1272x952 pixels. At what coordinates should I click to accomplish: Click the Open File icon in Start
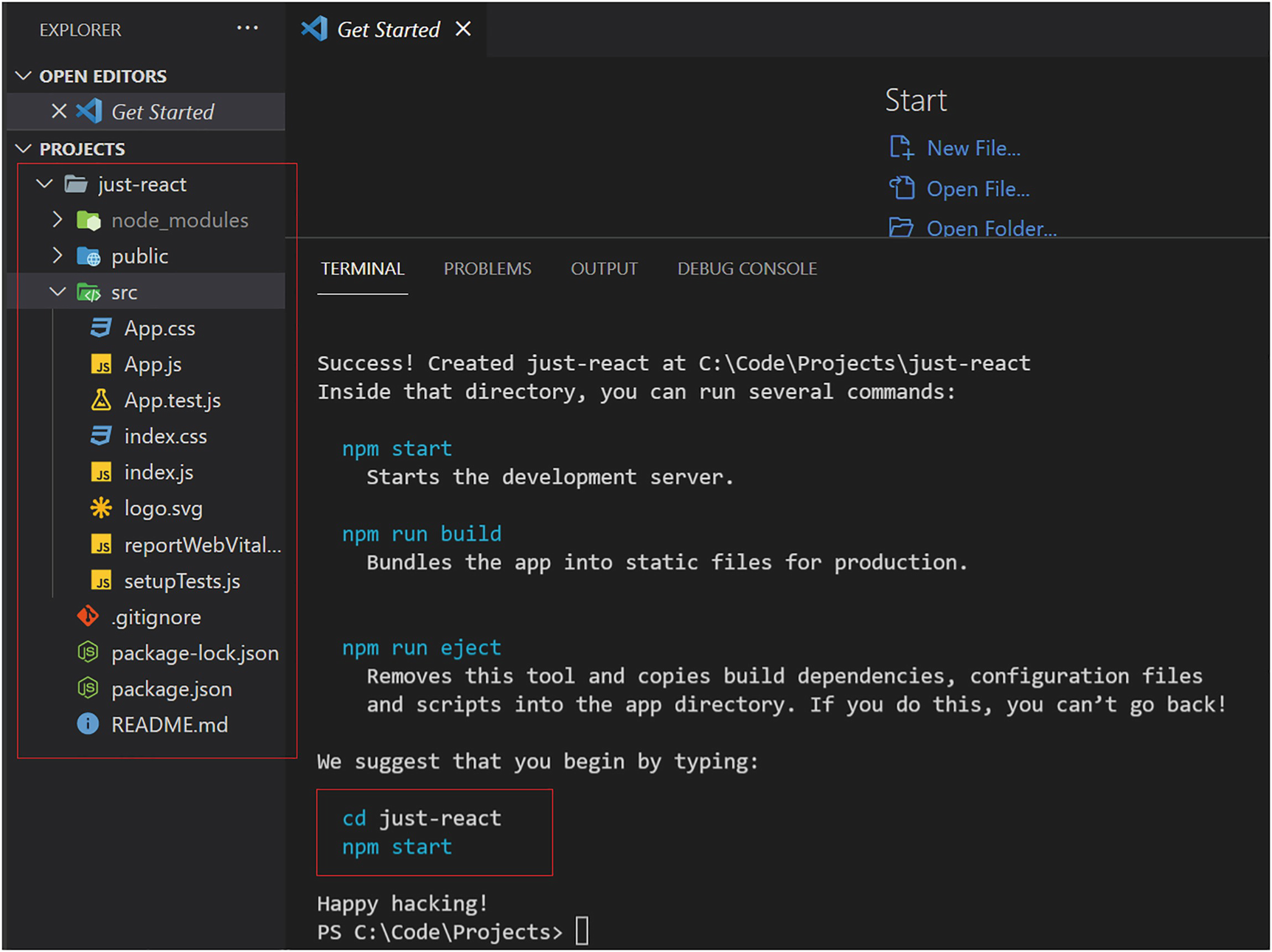[901, 189]
